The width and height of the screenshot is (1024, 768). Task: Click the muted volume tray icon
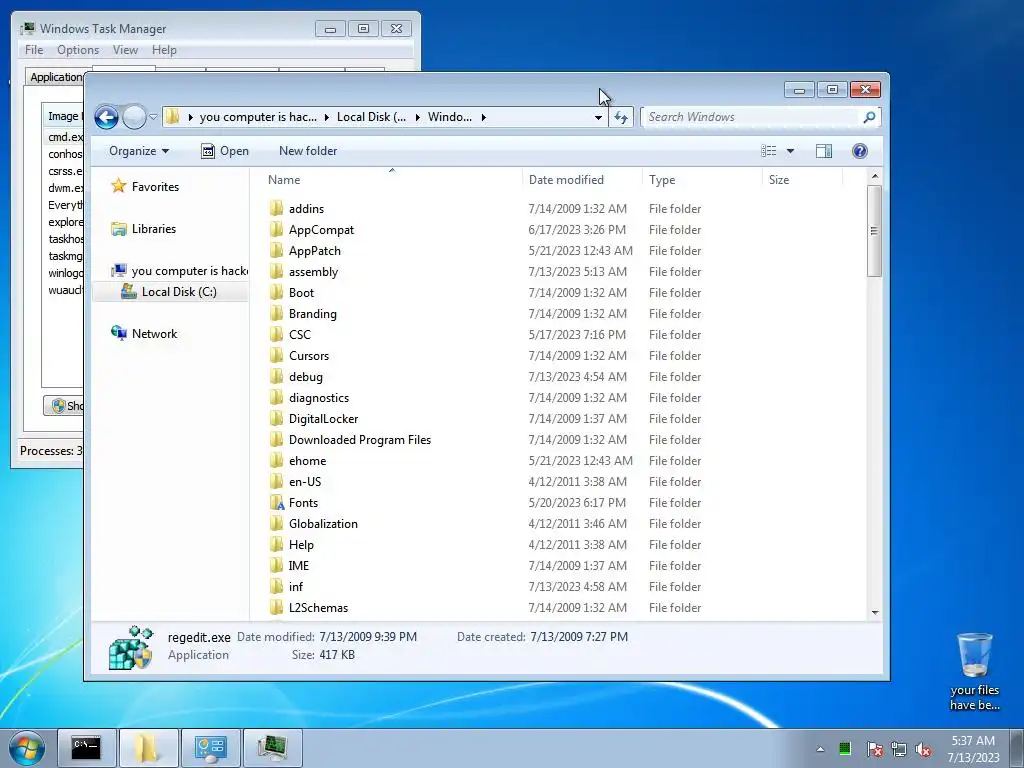point(923,749)
